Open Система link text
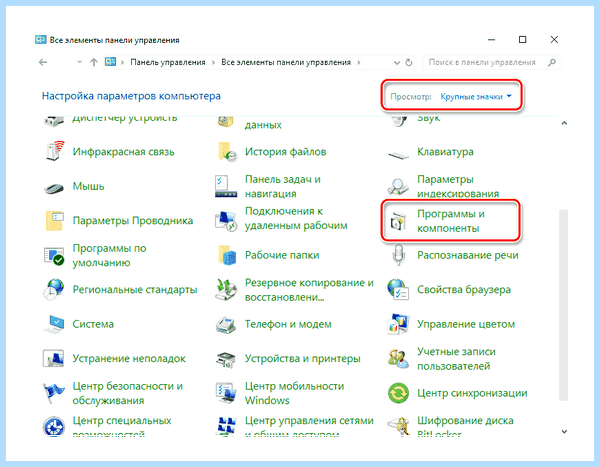 coord(93,324)
